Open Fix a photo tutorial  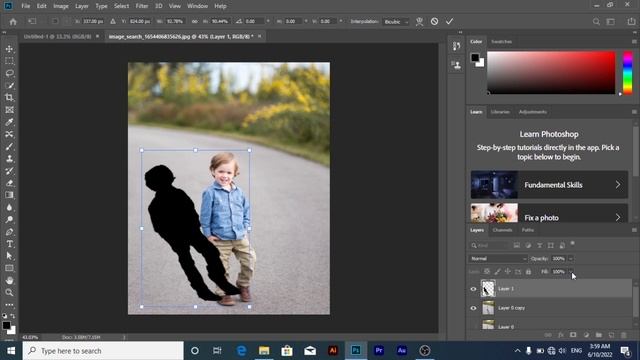coord(549,213)
